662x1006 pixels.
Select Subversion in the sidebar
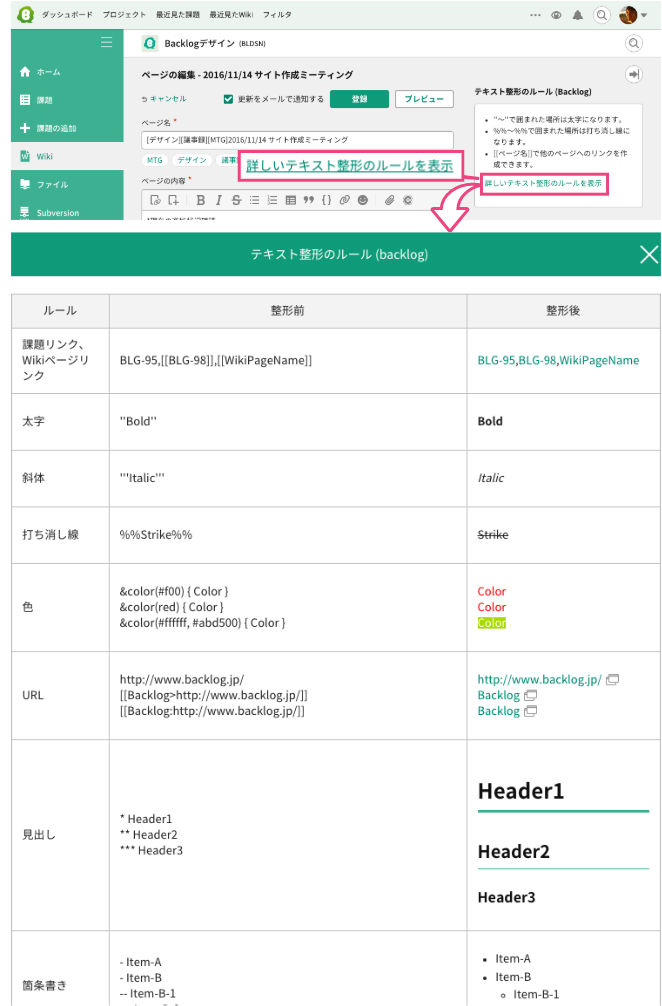point(67,212)
